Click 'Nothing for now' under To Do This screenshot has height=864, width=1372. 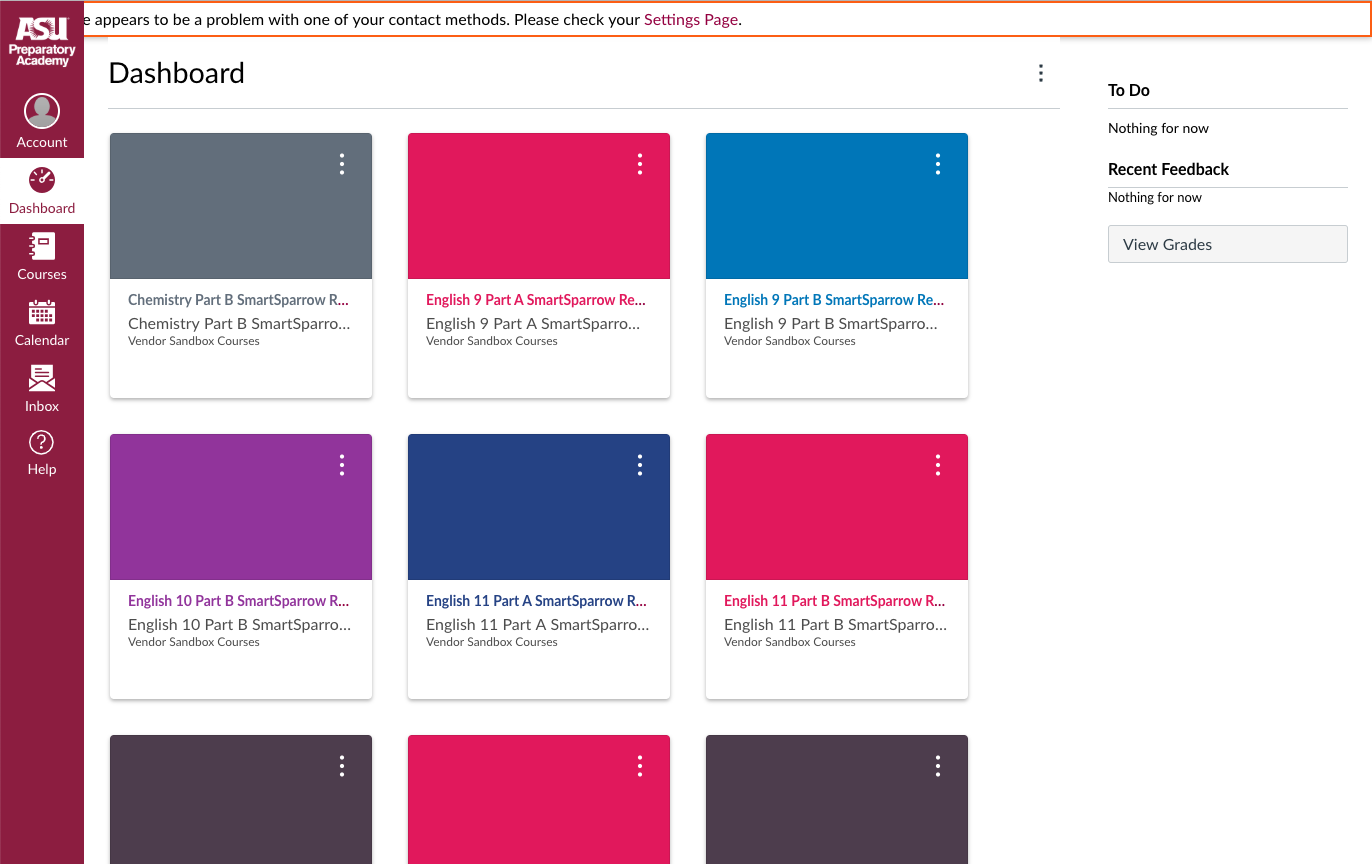click(x=1158, y=128)
